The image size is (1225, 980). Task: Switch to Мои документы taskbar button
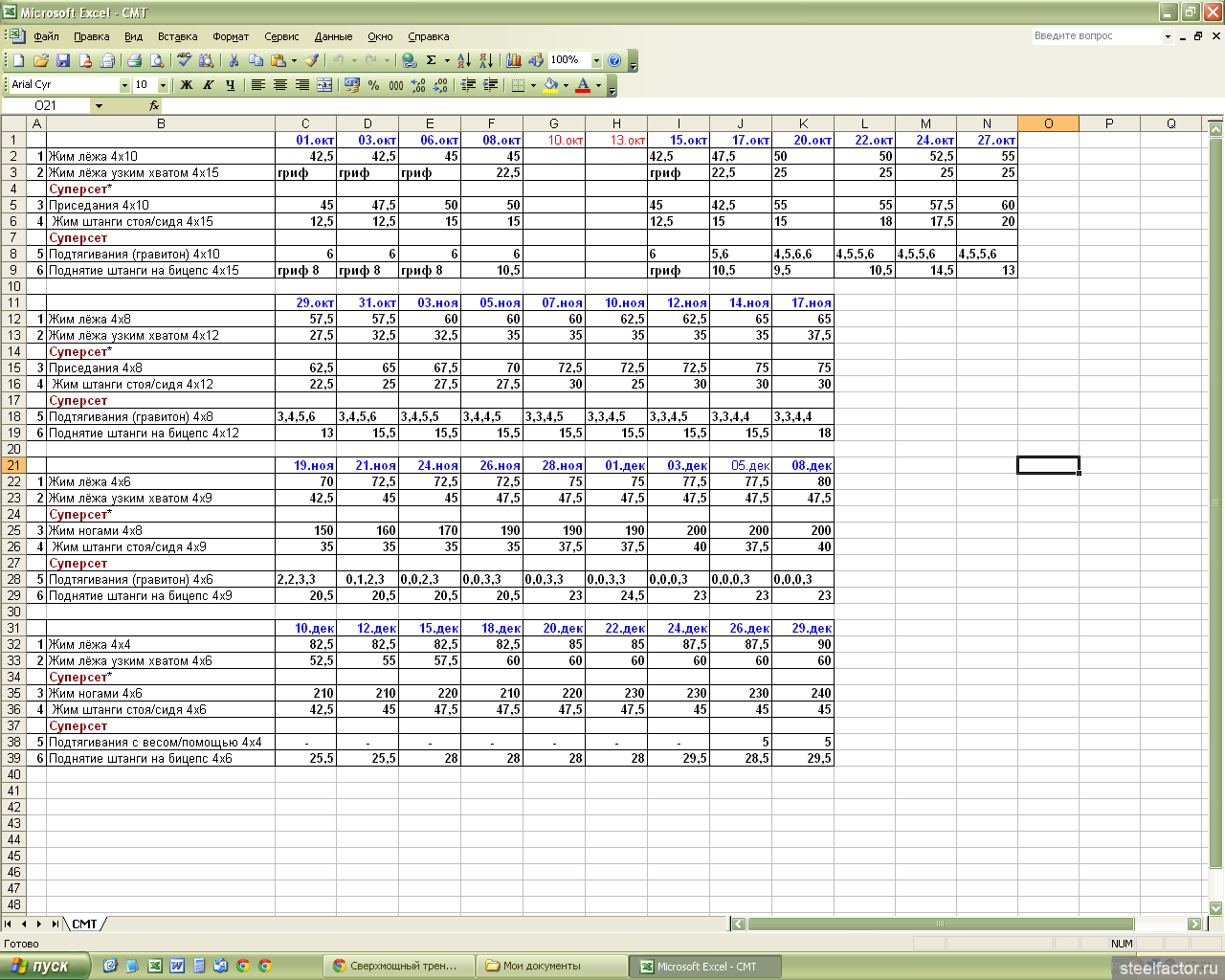click(x=550, y=966)
